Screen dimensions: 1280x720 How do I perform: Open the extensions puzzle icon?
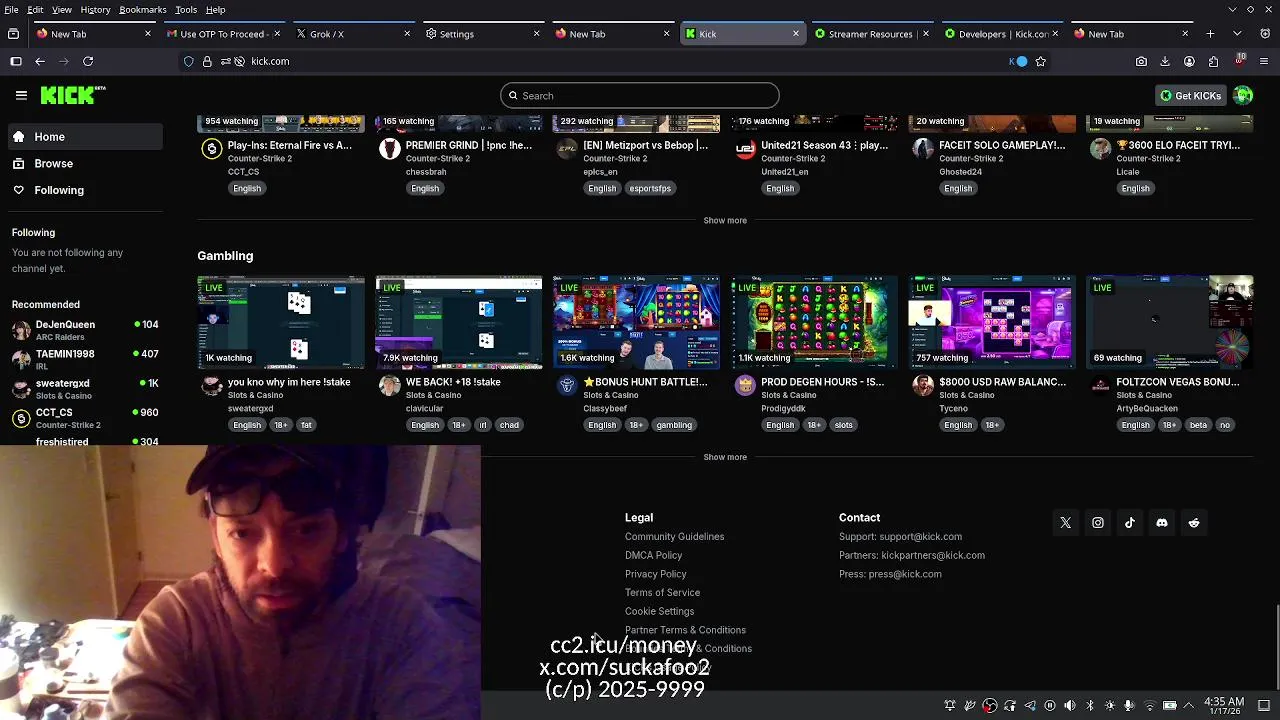(1213, 61)
